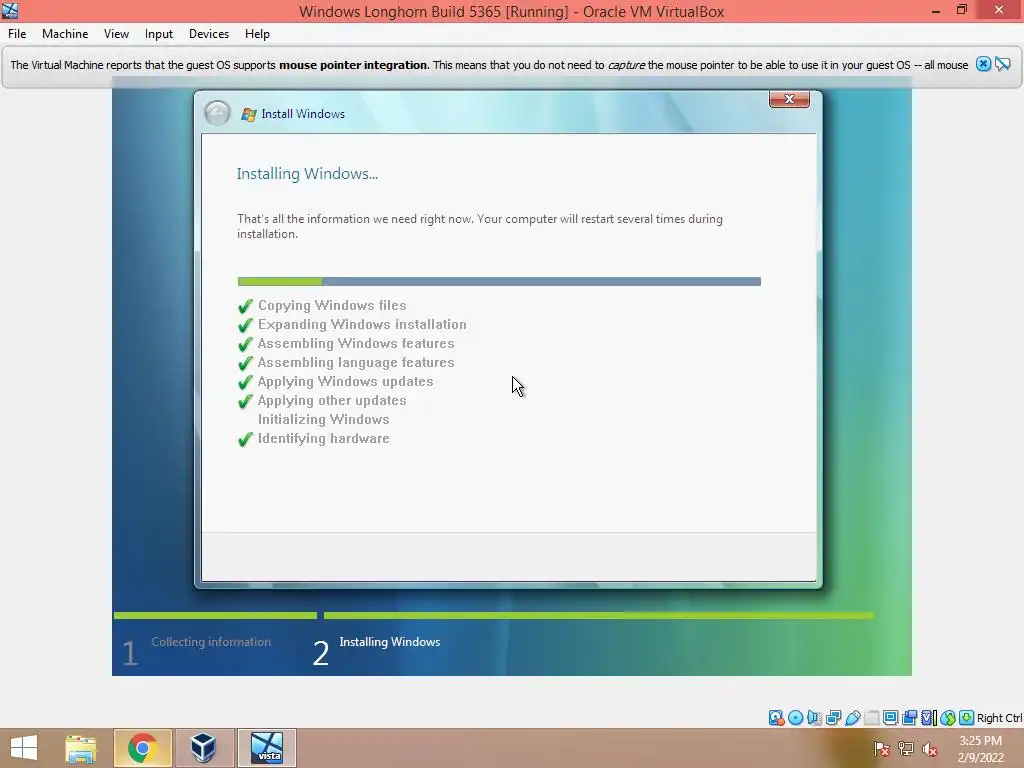Switch to Google Chrome in the taskbar
The height and width of the screenshot is (768, 1024).
coord(142,748)
